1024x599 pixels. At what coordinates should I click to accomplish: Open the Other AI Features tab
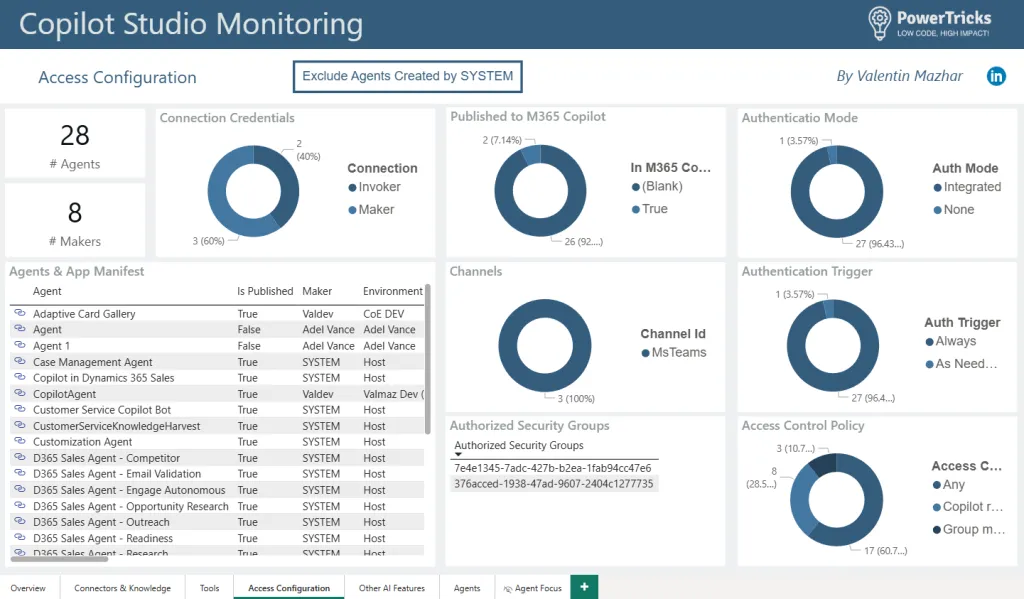pos(392,588)
